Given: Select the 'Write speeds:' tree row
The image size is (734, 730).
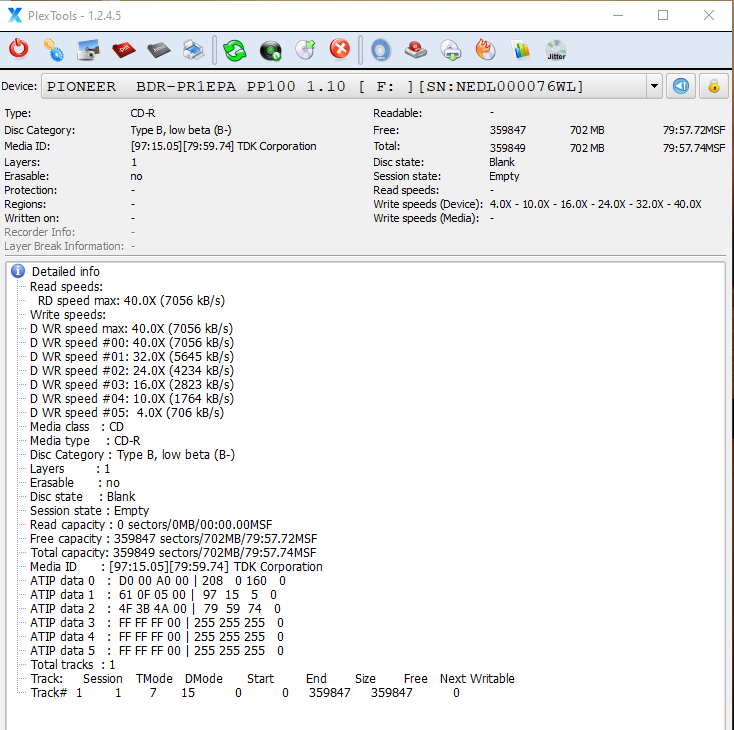Looking at the screenshot, I should [68, 315].
